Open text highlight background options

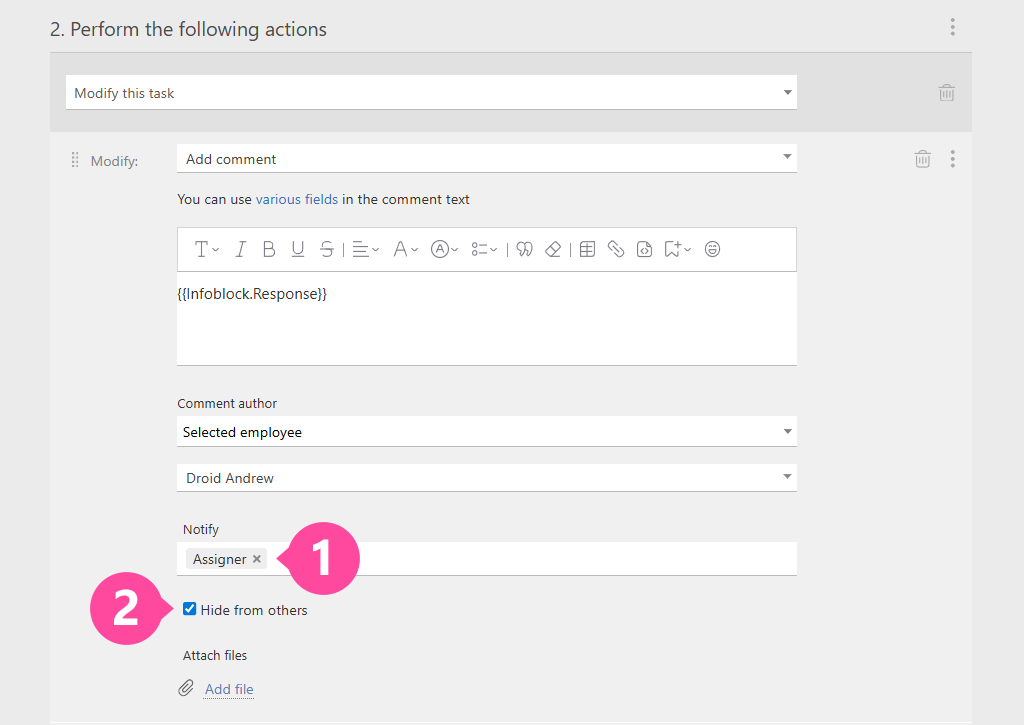pos(444,249)
